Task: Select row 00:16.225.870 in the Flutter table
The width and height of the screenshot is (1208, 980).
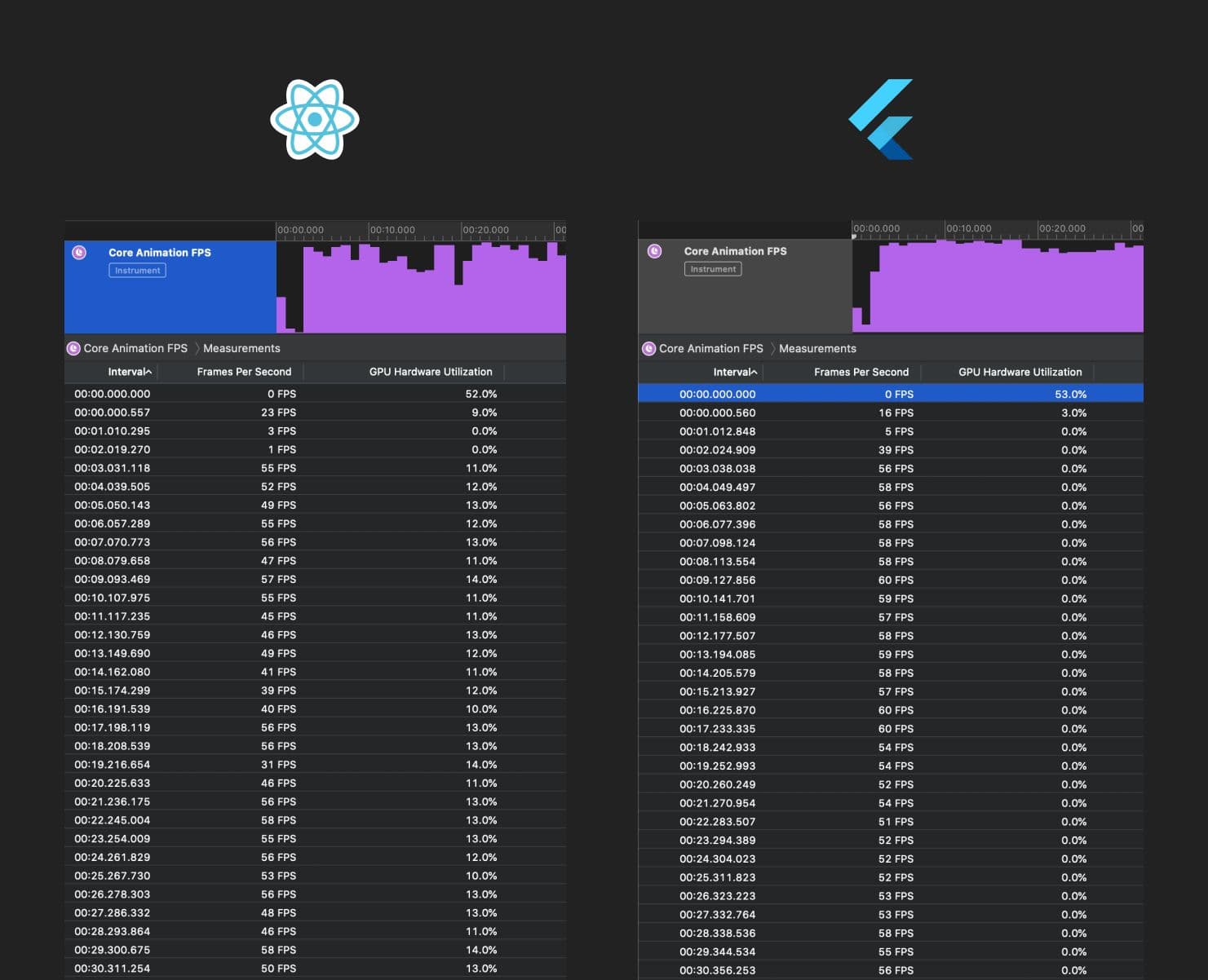Action: [891, 710]
